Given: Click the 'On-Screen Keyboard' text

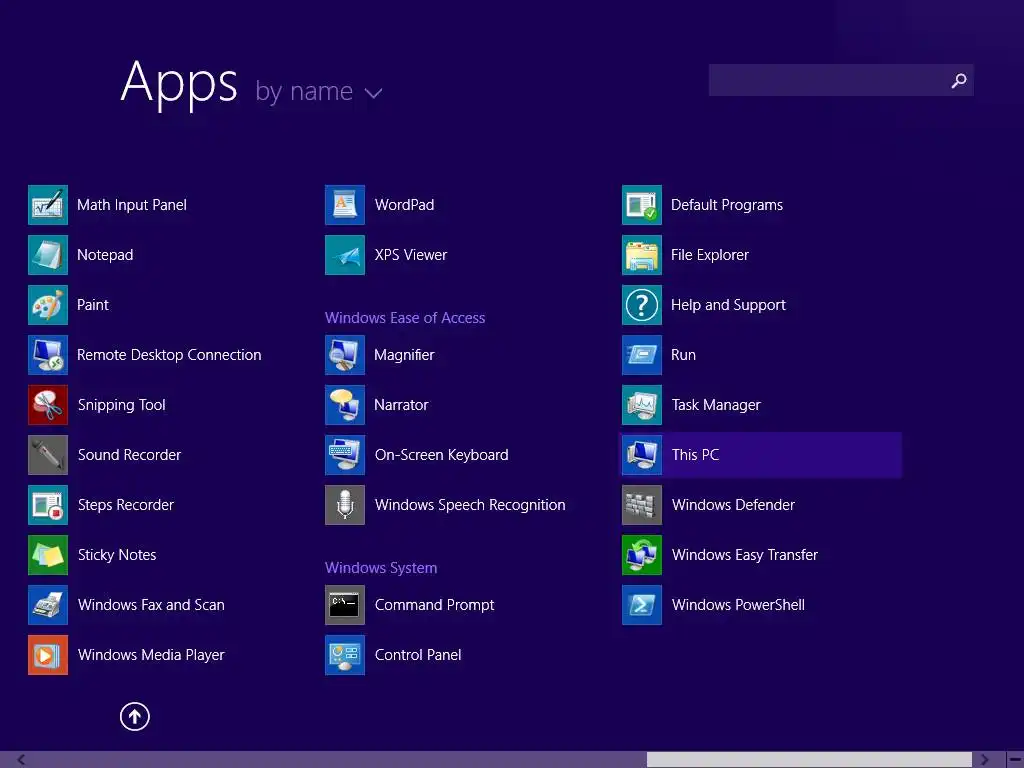Looking at the screenshot, I should 441,455.
